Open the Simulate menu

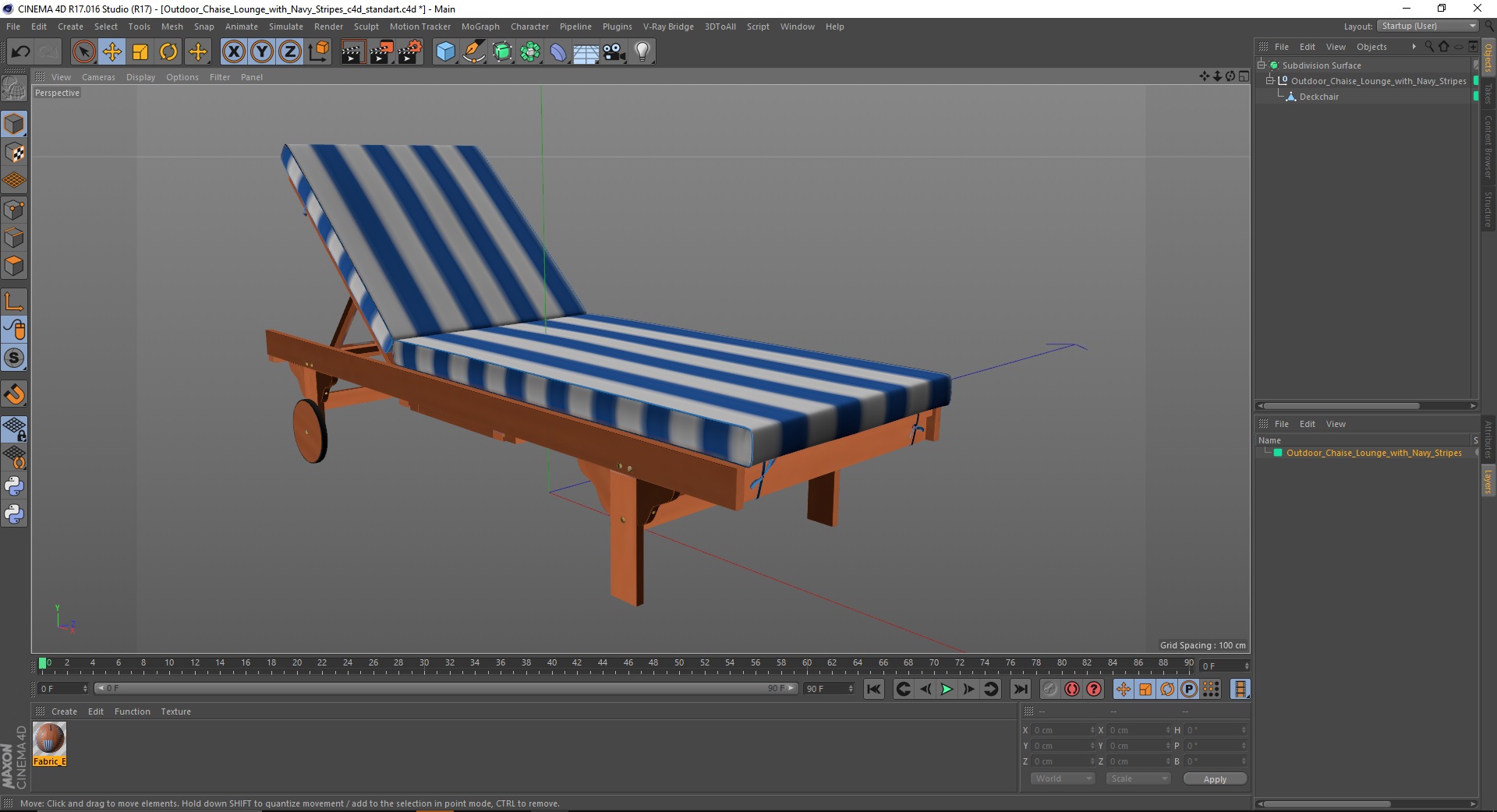[286, 26]
